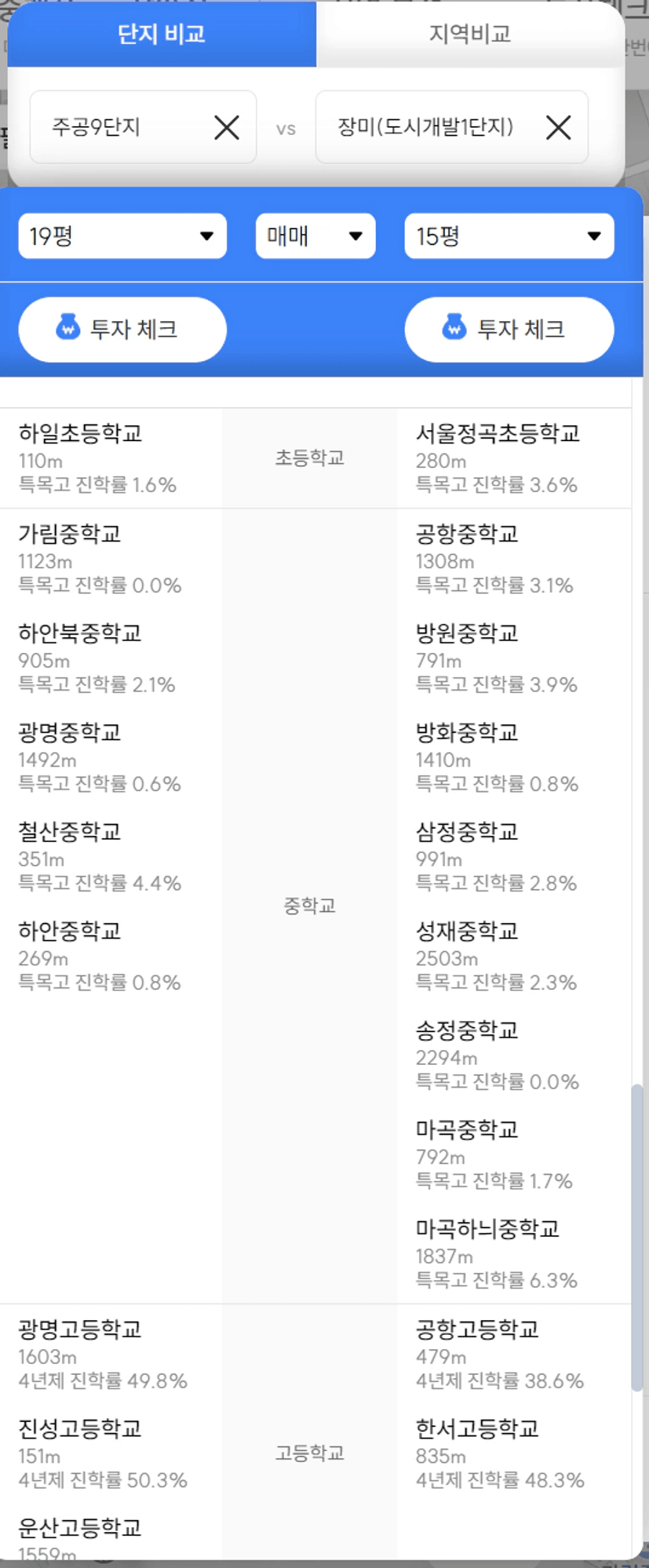
Task: Switch to the 지역비교 tab
Action: pos(470,34)
